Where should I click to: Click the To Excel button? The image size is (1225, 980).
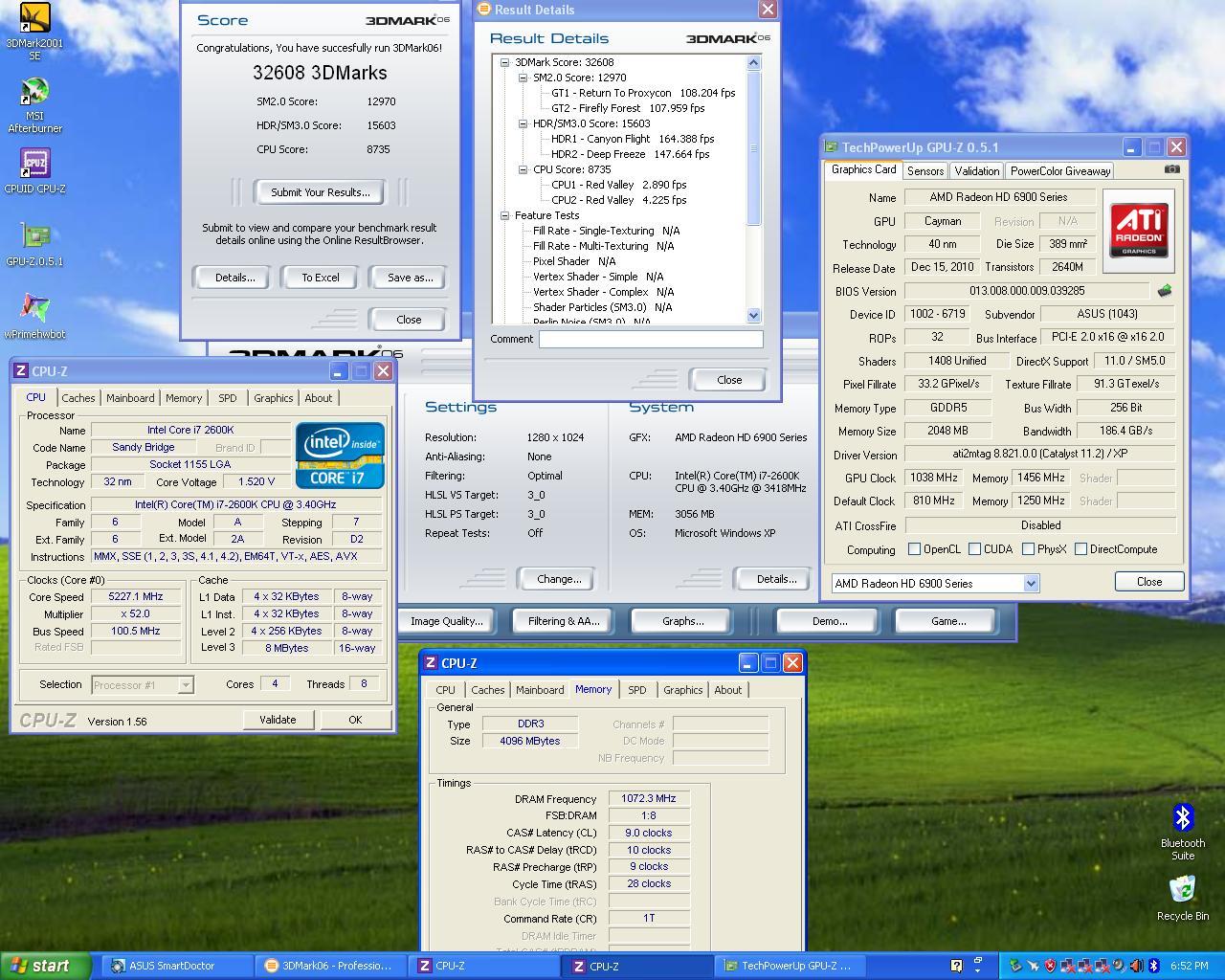(321, 278)
